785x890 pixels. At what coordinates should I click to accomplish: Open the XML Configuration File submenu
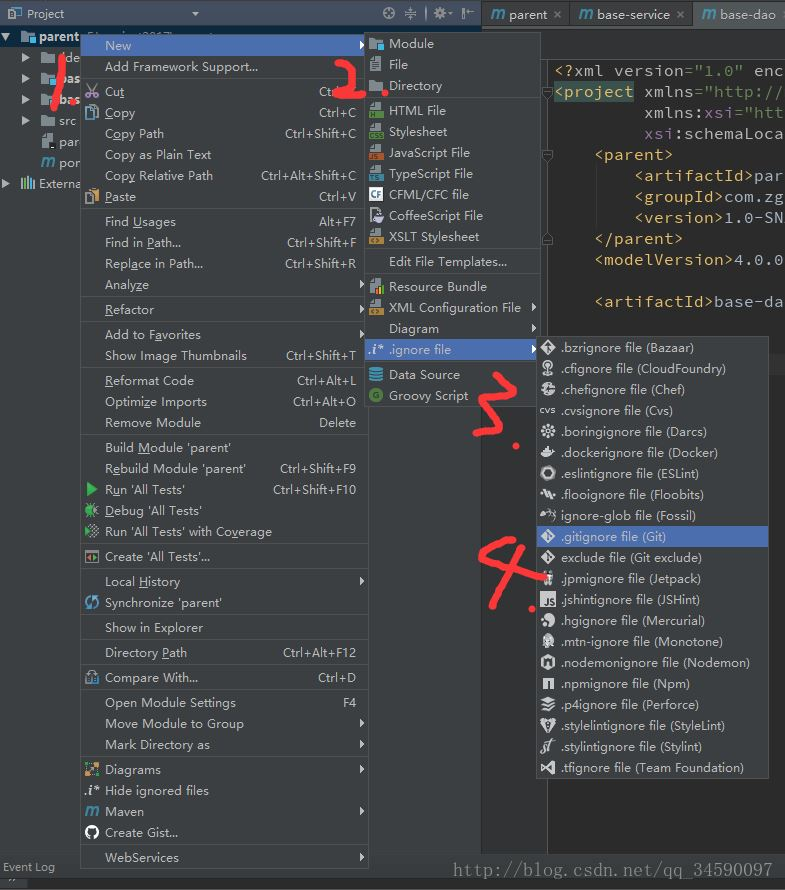coord(452,308)
